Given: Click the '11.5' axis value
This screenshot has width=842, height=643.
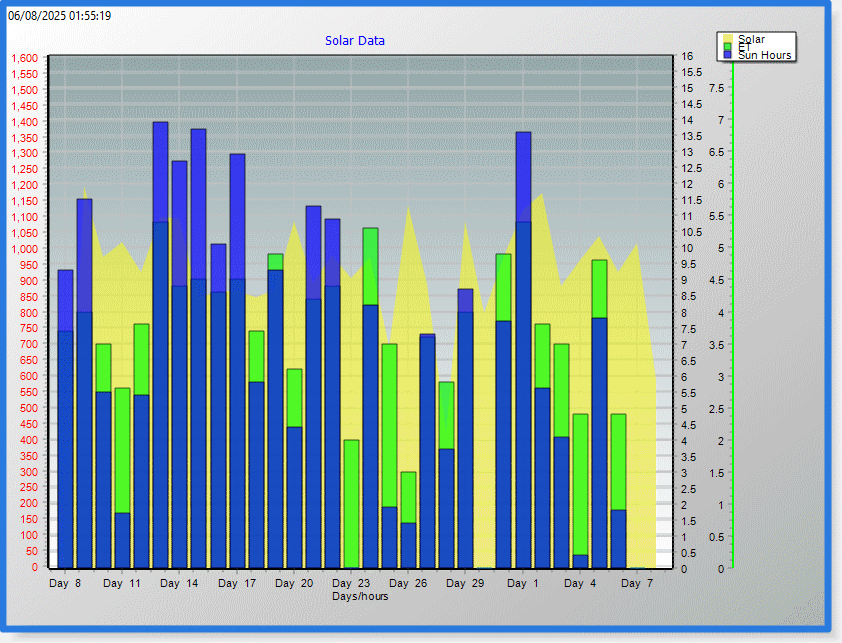Looking at the screenshot, I should [x=692, y=200].
